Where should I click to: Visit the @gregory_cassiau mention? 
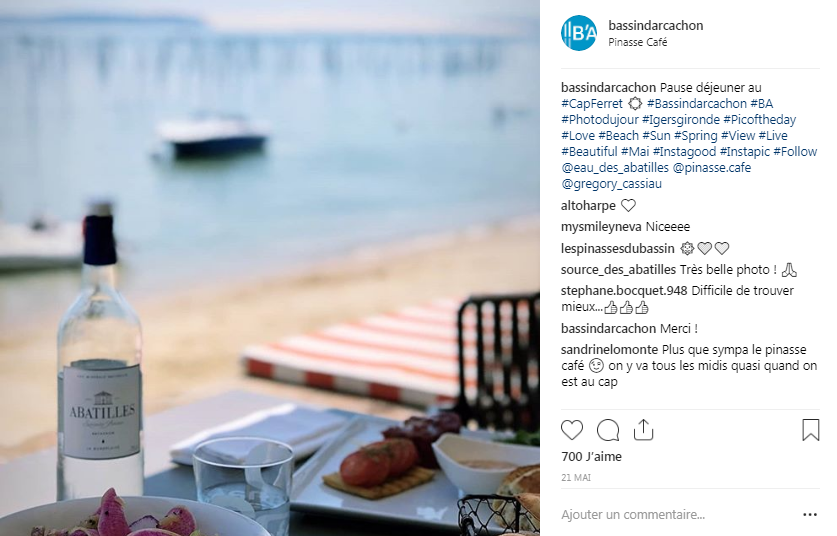pos(611,184)
